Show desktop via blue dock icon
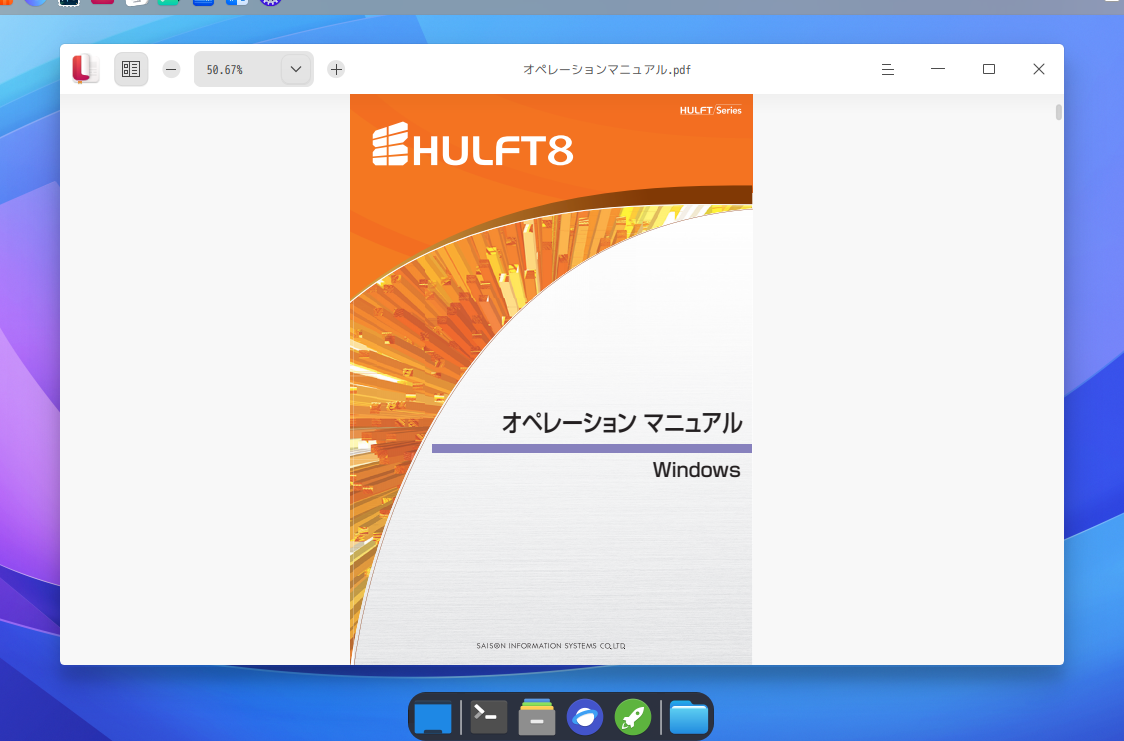 tap(433, 717)
